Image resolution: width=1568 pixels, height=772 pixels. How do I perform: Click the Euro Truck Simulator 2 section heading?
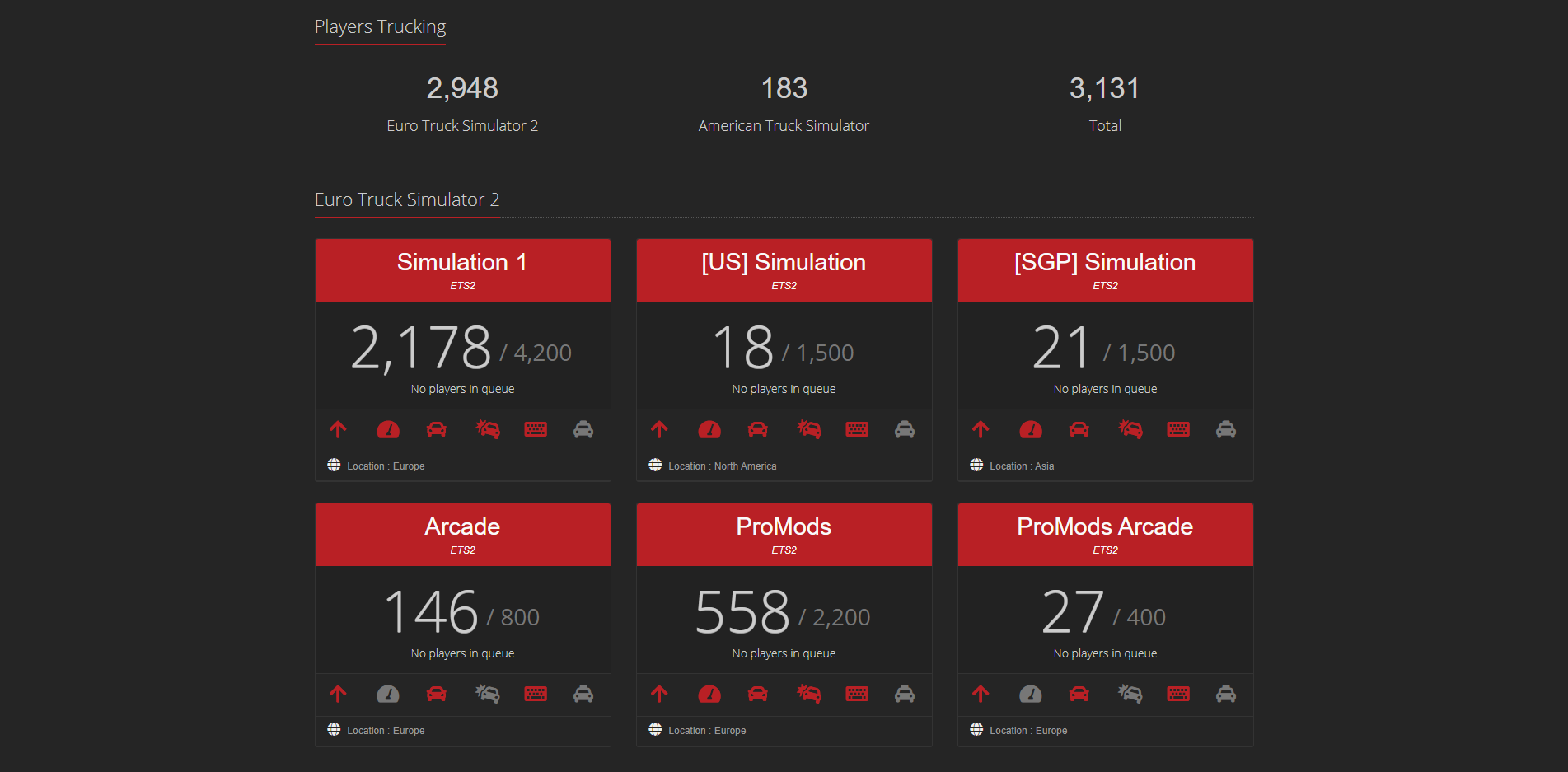(x=407, y=199)
